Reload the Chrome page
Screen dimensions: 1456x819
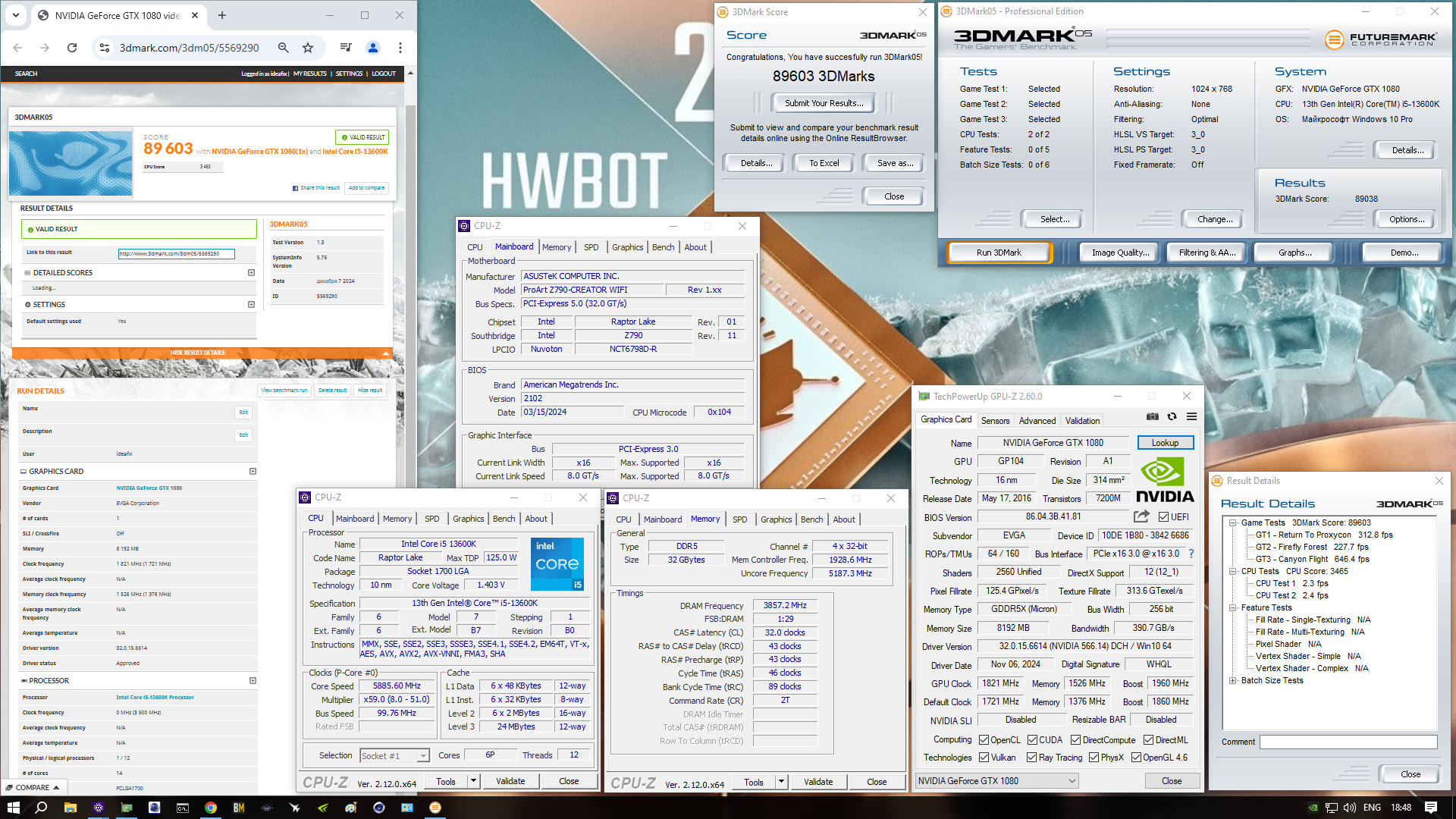(72, 48)
